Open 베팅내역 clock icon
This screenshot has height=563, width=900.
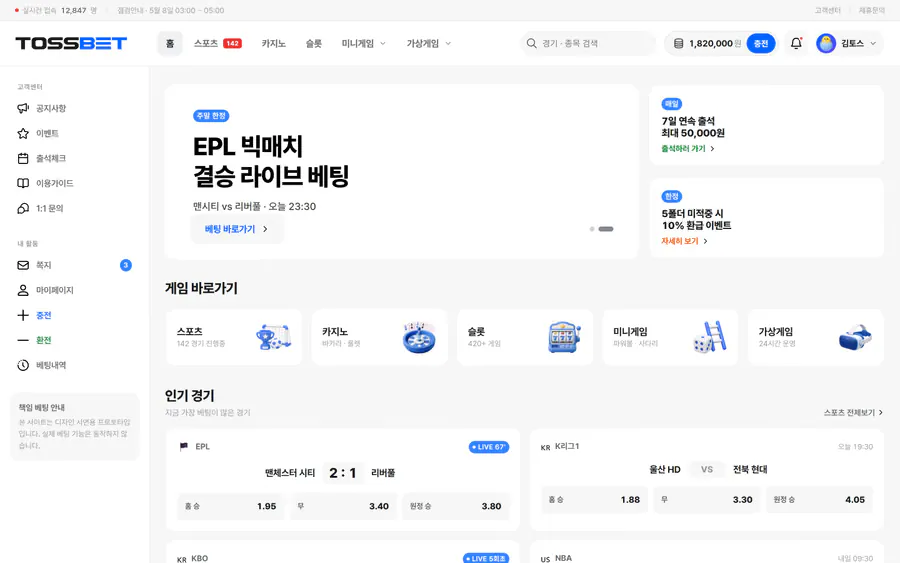click(x=23, y=365)
